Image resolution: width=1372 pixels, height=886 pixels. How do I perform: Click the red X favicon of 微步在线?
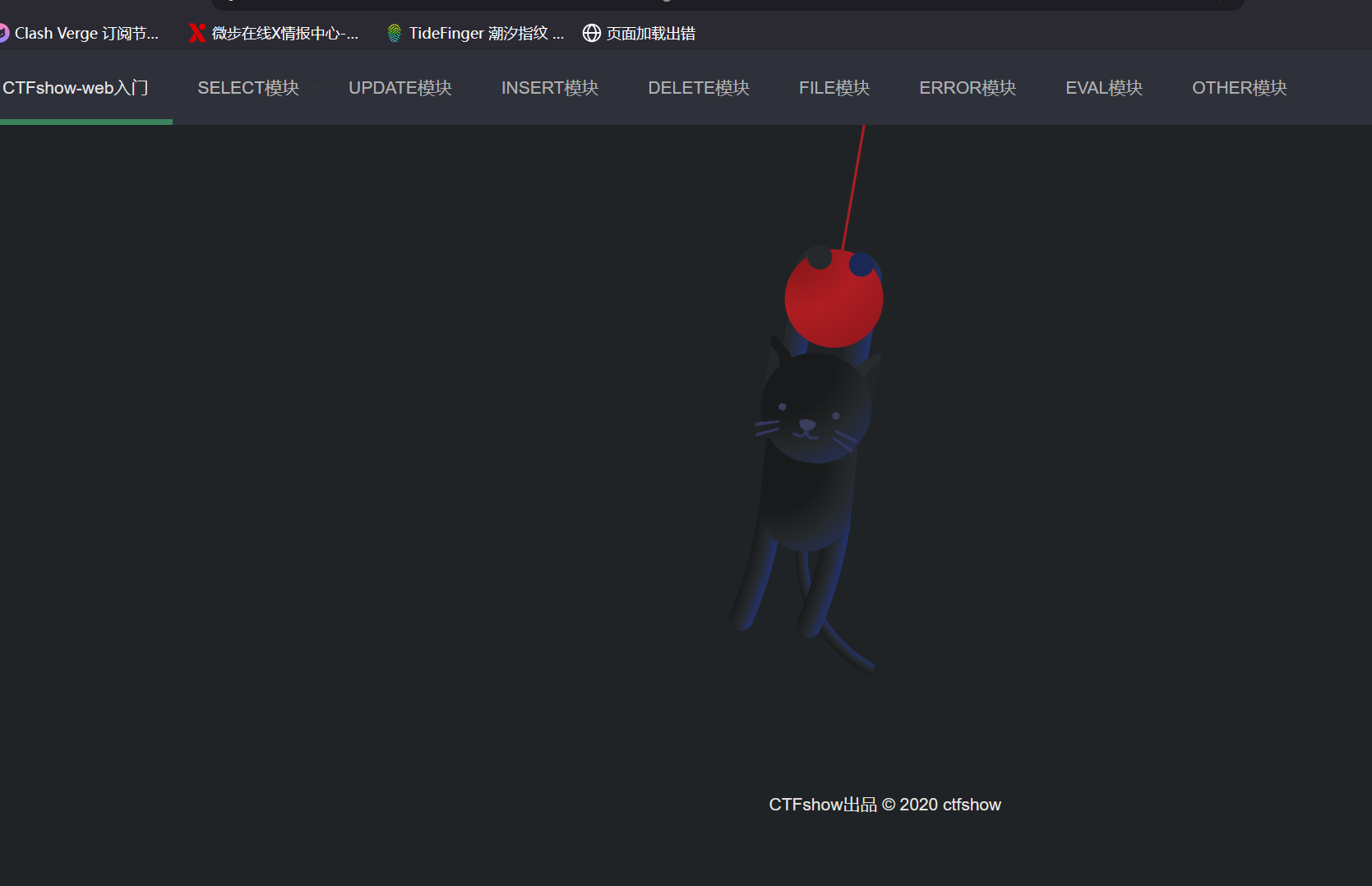[196, 33]
